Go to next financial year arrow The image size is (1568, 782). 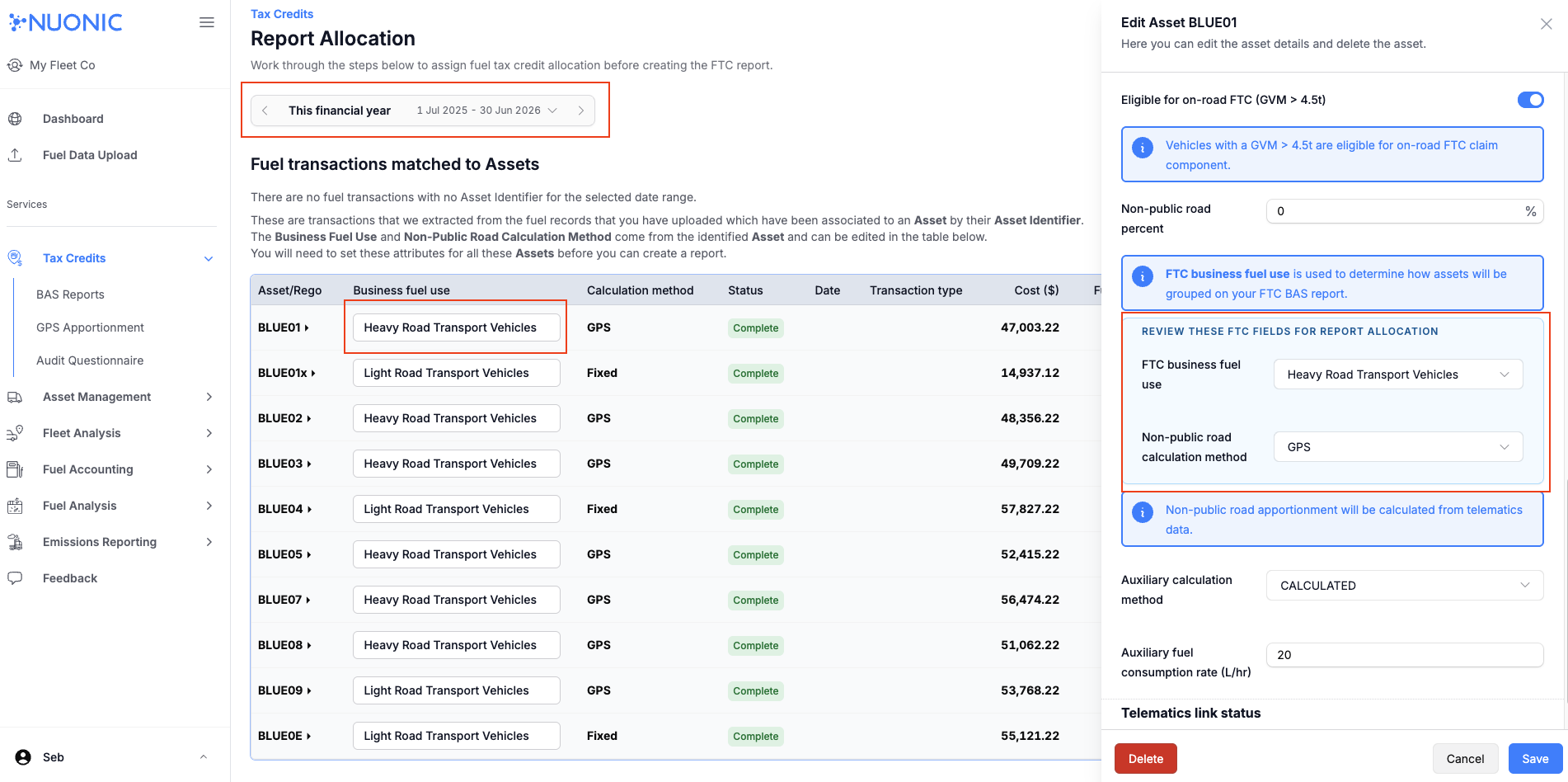[581, 111]
